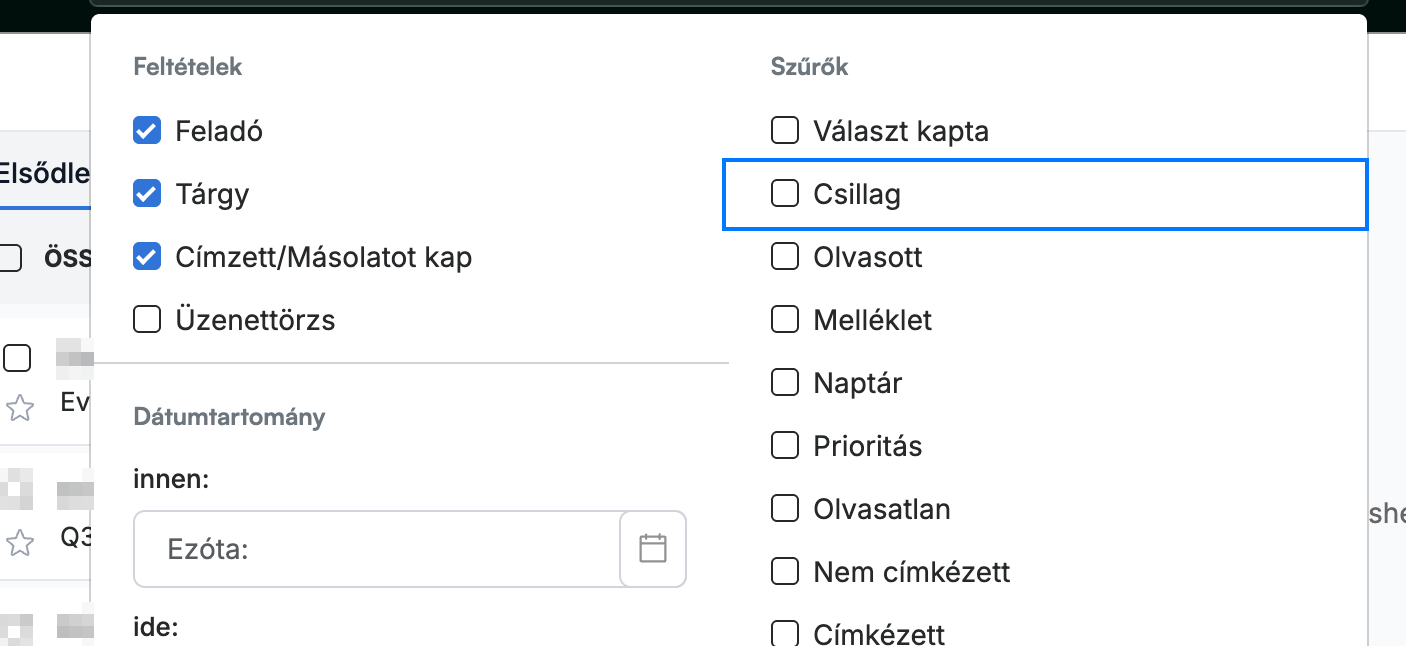Enable the Üzenettörzs condition
1406x646 pixels.
(147, 320)
